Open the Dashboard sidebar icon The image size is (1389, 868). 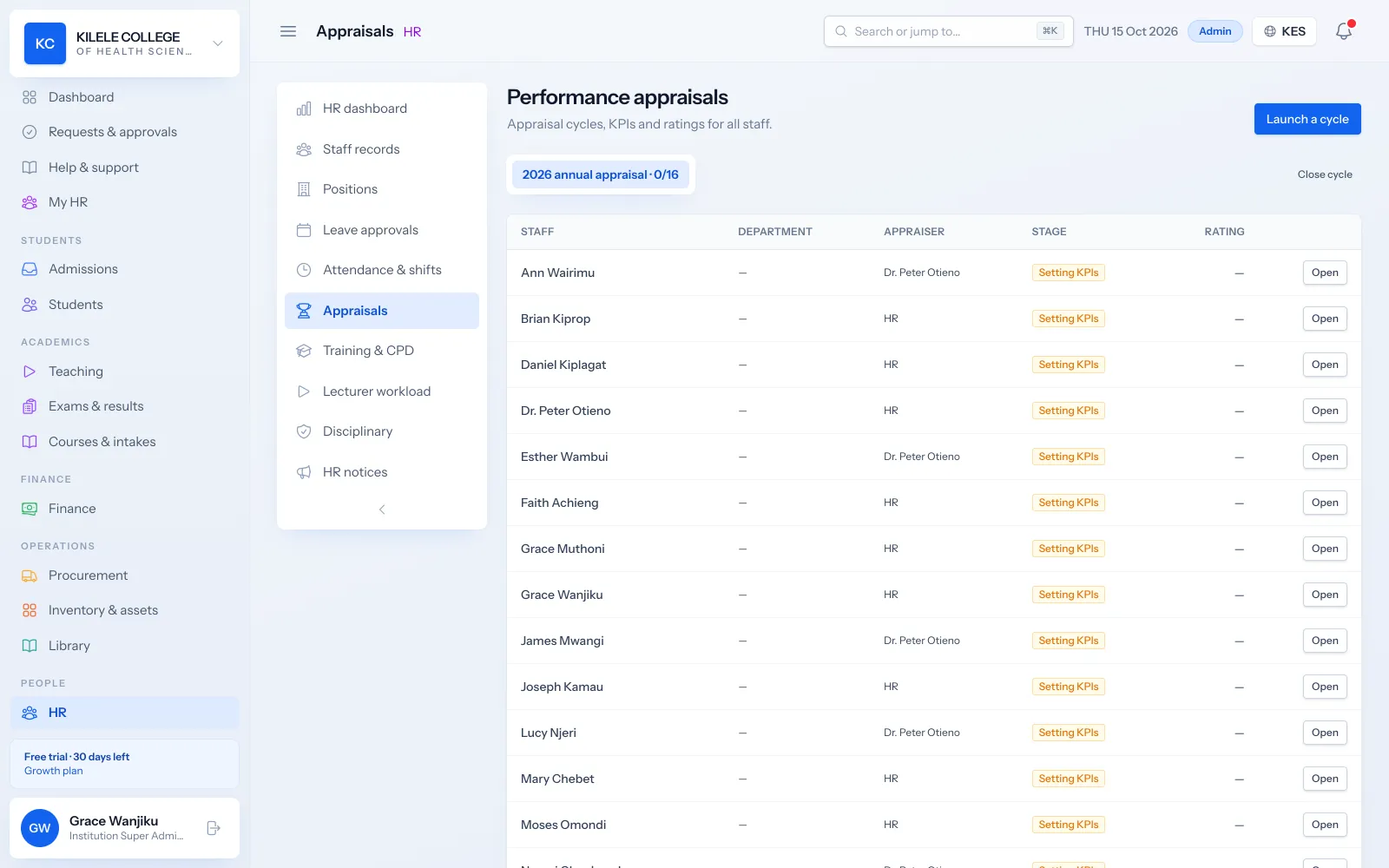tap(30, 97)
